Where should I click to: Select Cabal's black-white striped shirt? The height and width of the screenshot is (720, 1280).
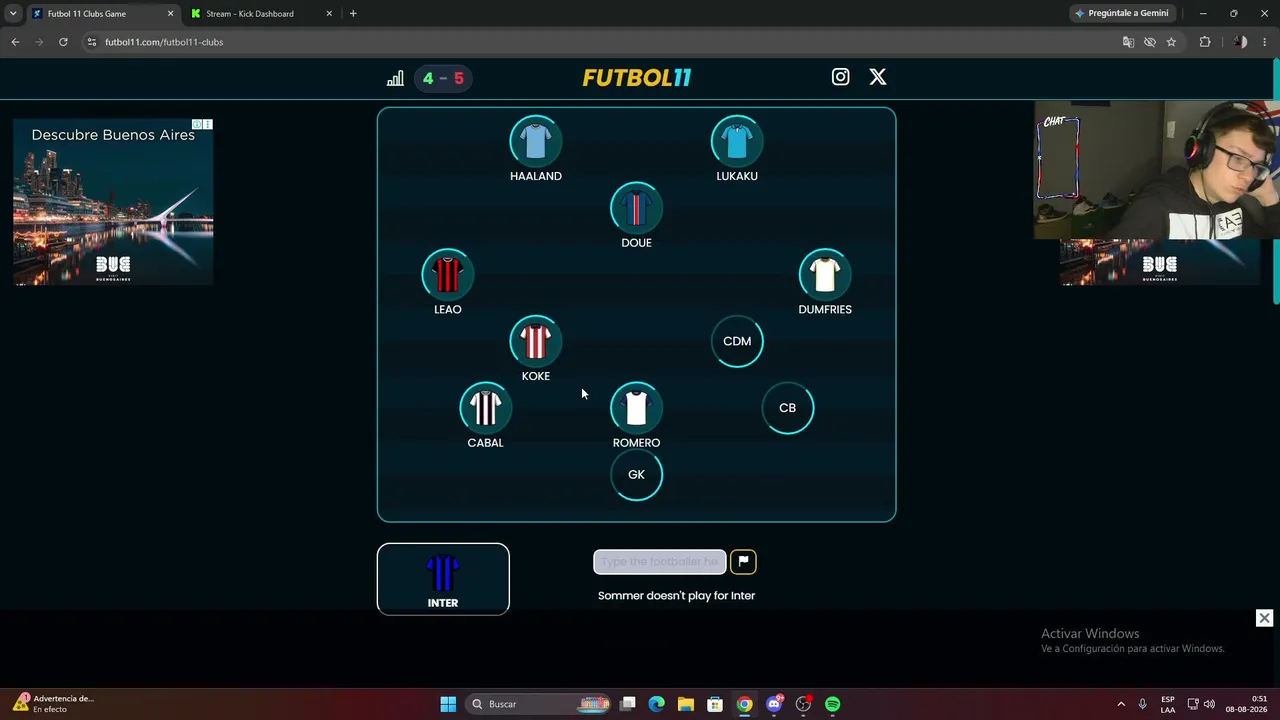click(x=485, y=408)
